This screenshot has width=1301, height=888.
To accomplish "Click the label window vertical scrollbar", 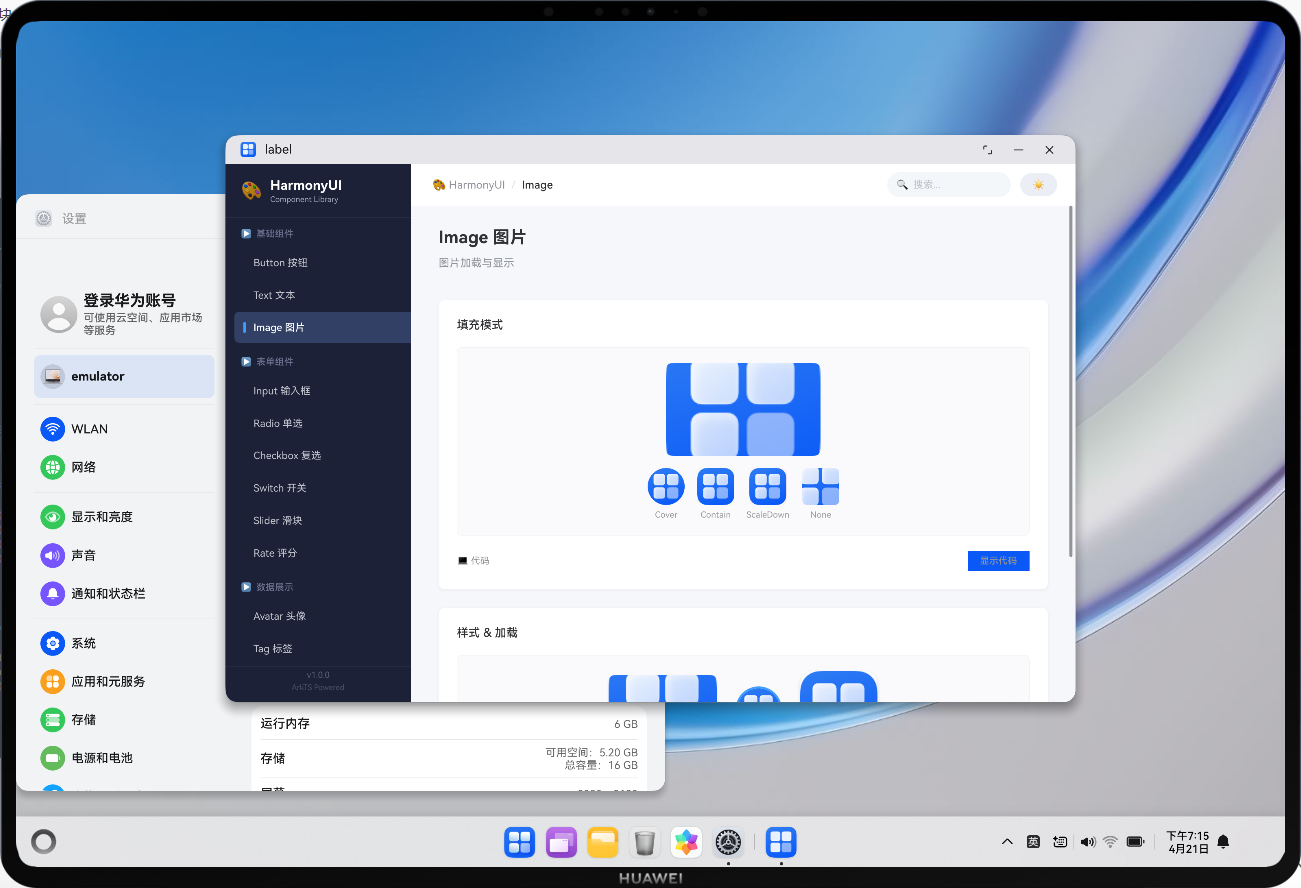I will click(x=1071, y=380).
